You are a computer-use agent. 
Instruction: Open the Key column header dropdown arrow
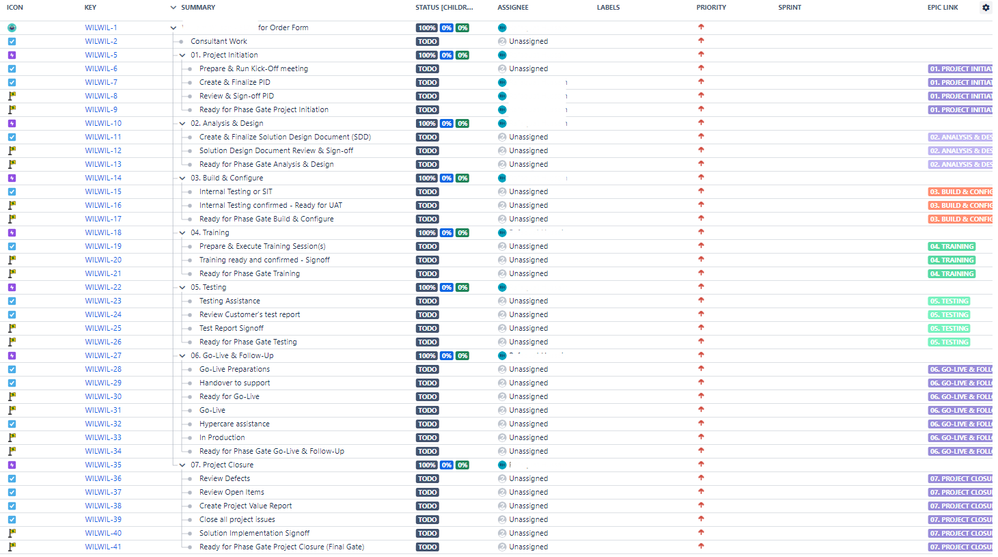[173, 8]
